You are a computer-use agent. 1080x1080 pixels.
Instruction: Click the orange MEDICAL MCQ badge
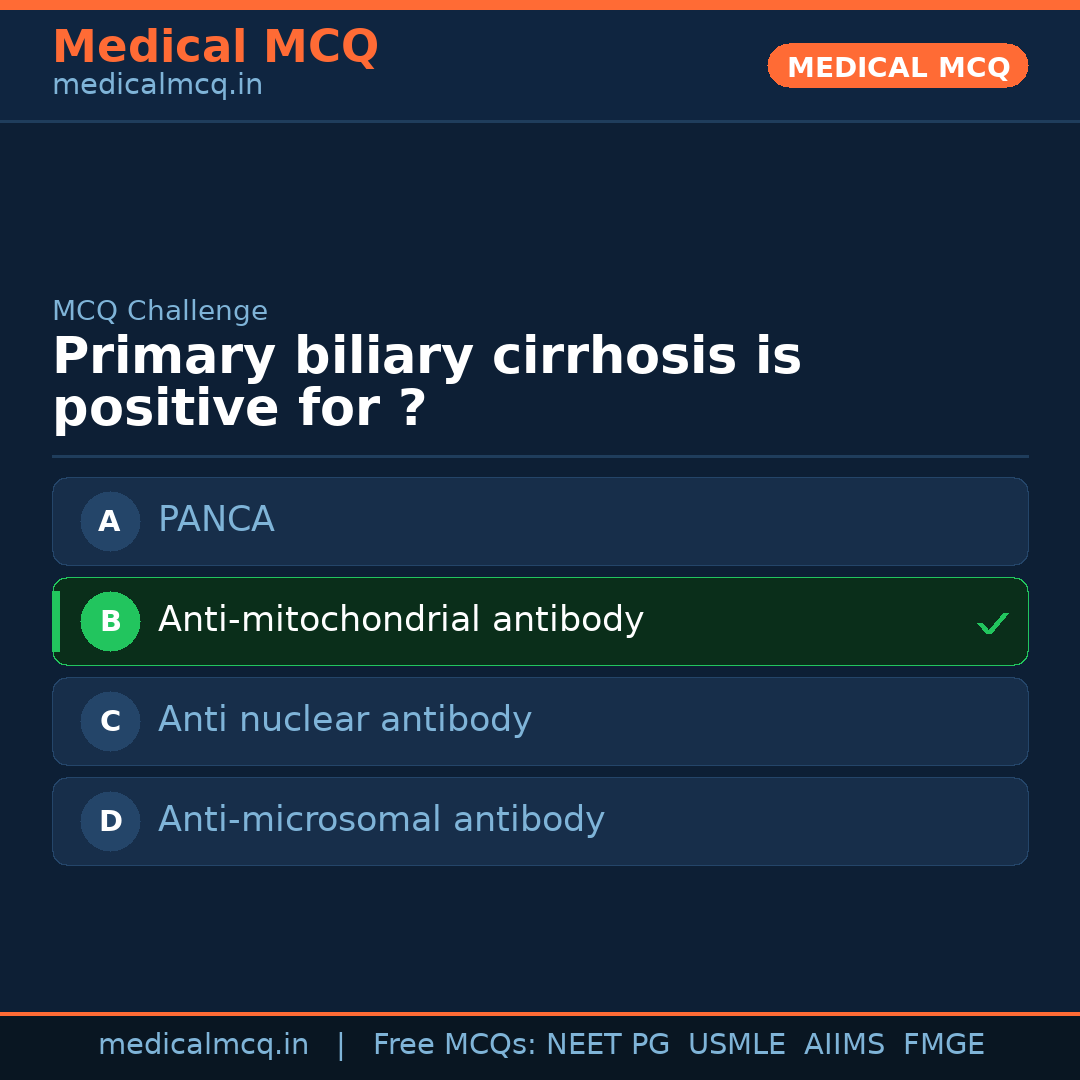(897, 67)
